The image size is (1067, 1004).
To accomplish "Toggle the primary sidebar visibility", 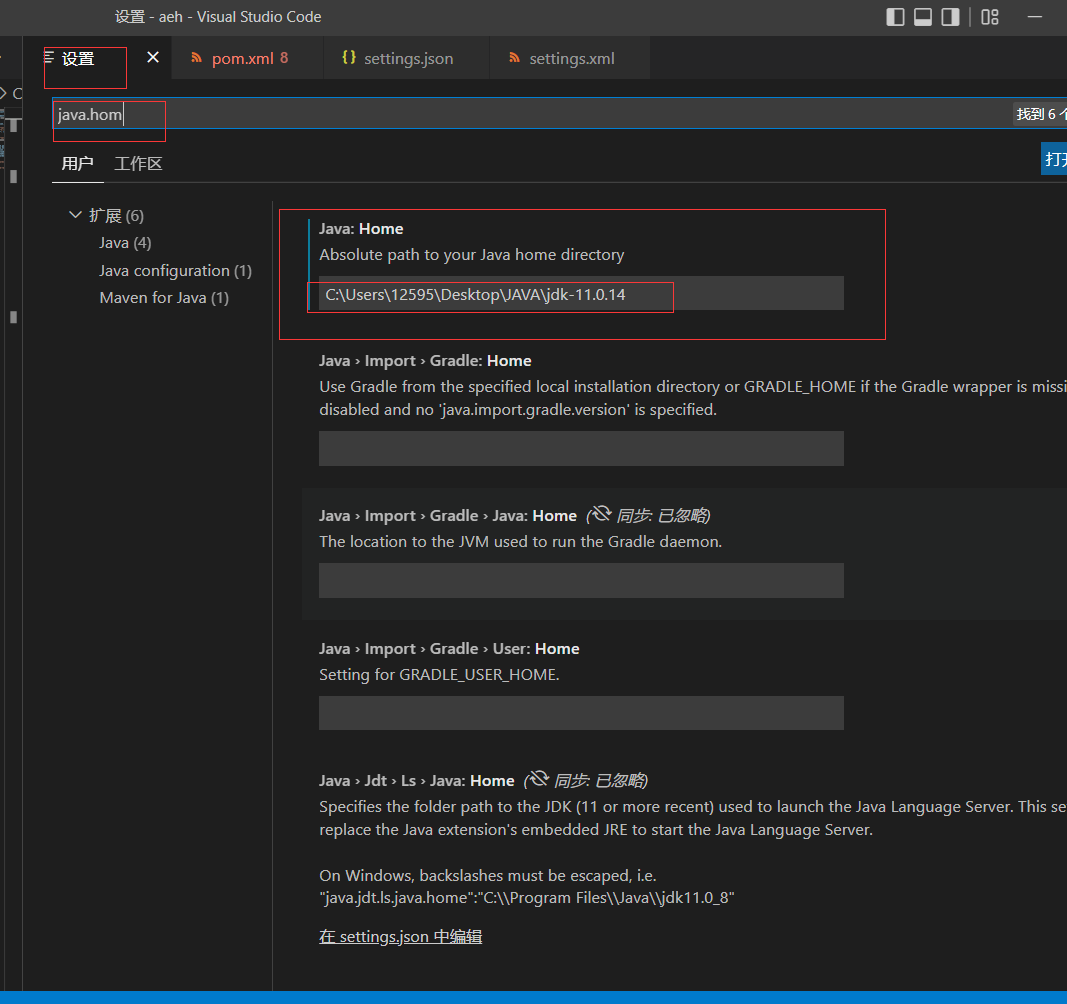I will [x=895, y=16].
